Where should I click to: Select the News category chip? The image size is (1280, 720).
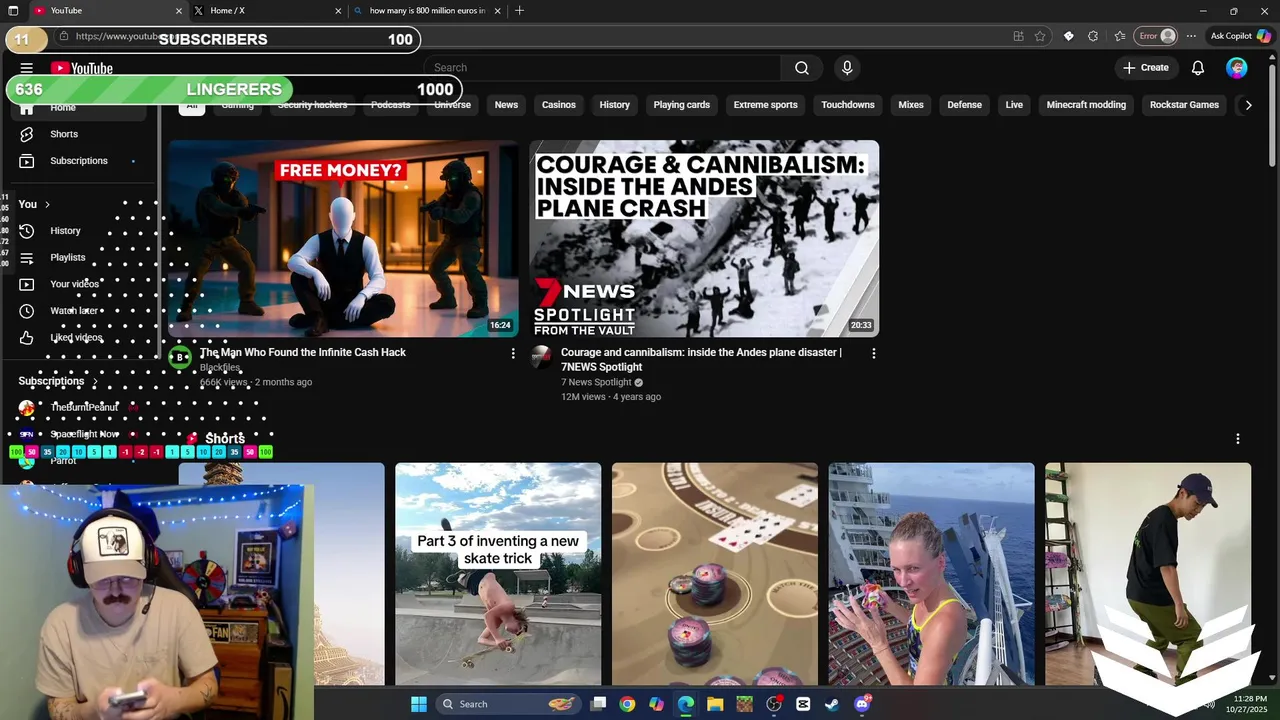click(x=506, y=105)
